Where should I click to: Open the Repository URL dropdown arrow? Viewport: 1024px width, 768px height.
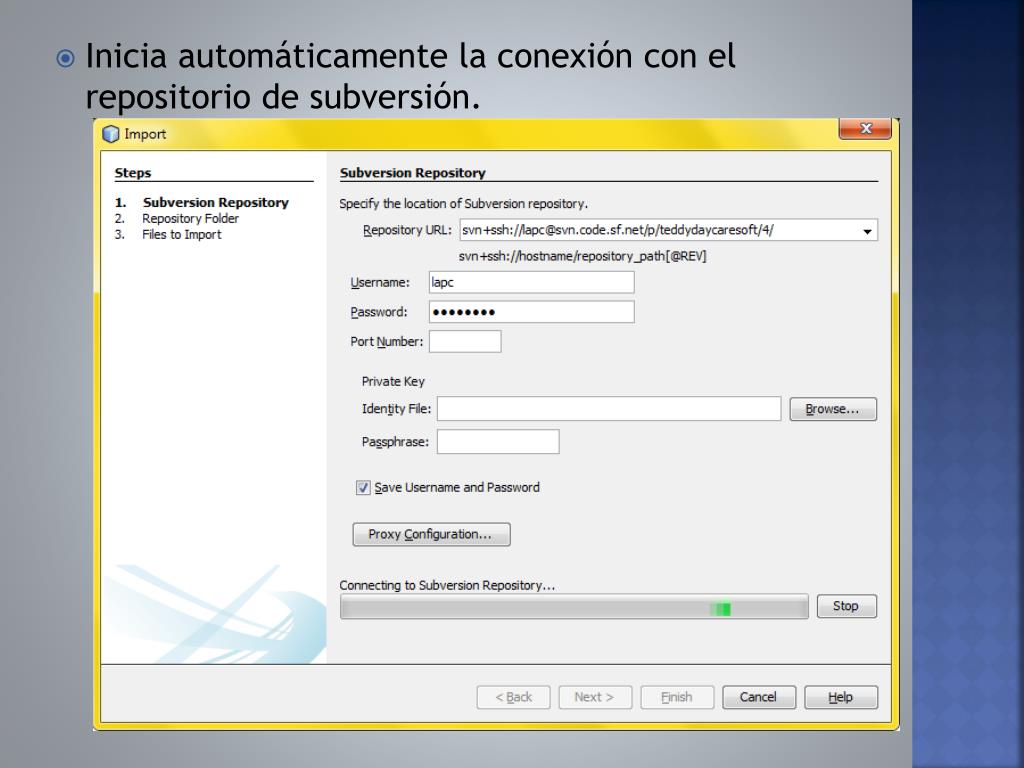867,231
